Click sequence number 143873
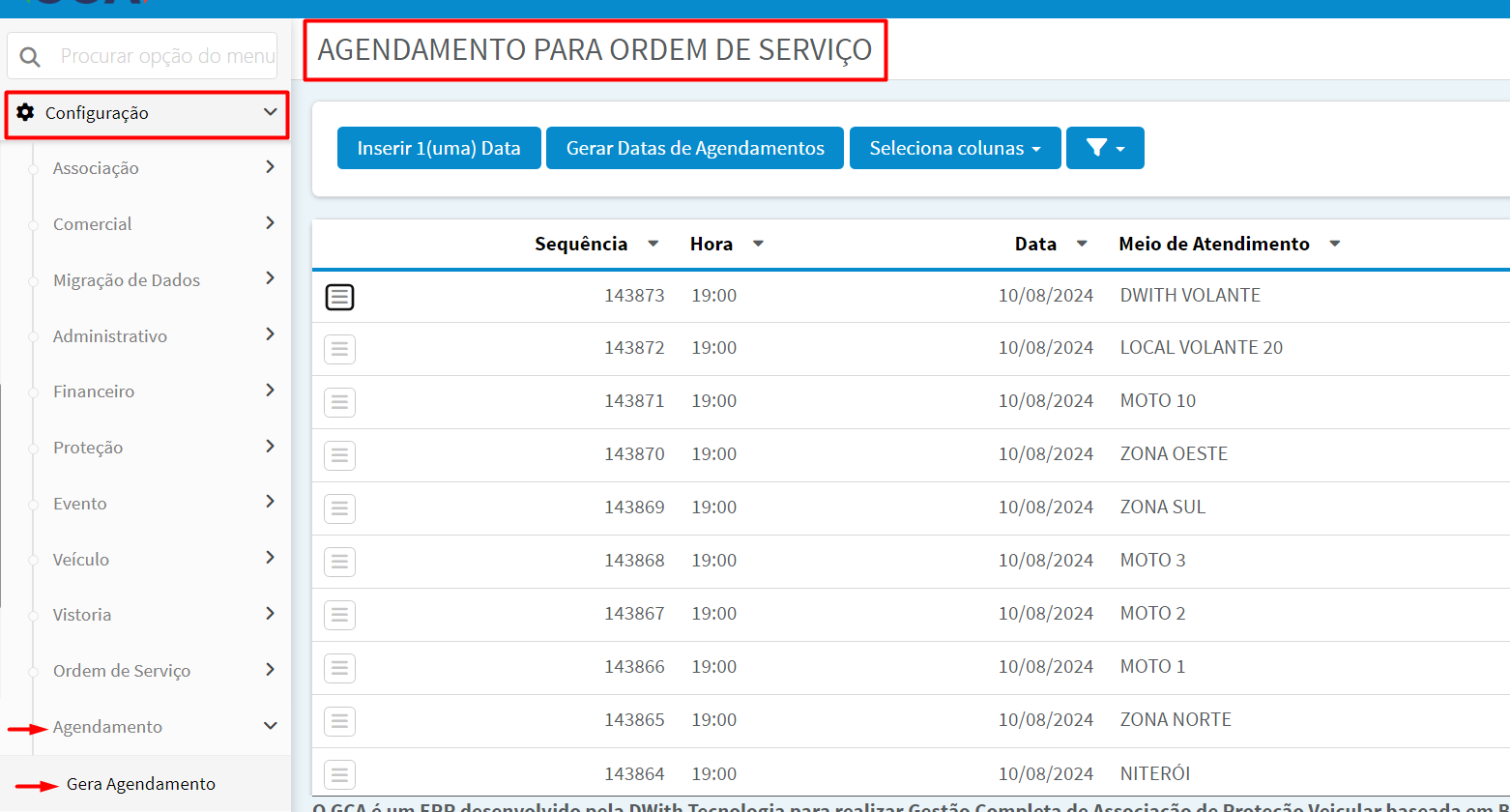 coord(635,296)
